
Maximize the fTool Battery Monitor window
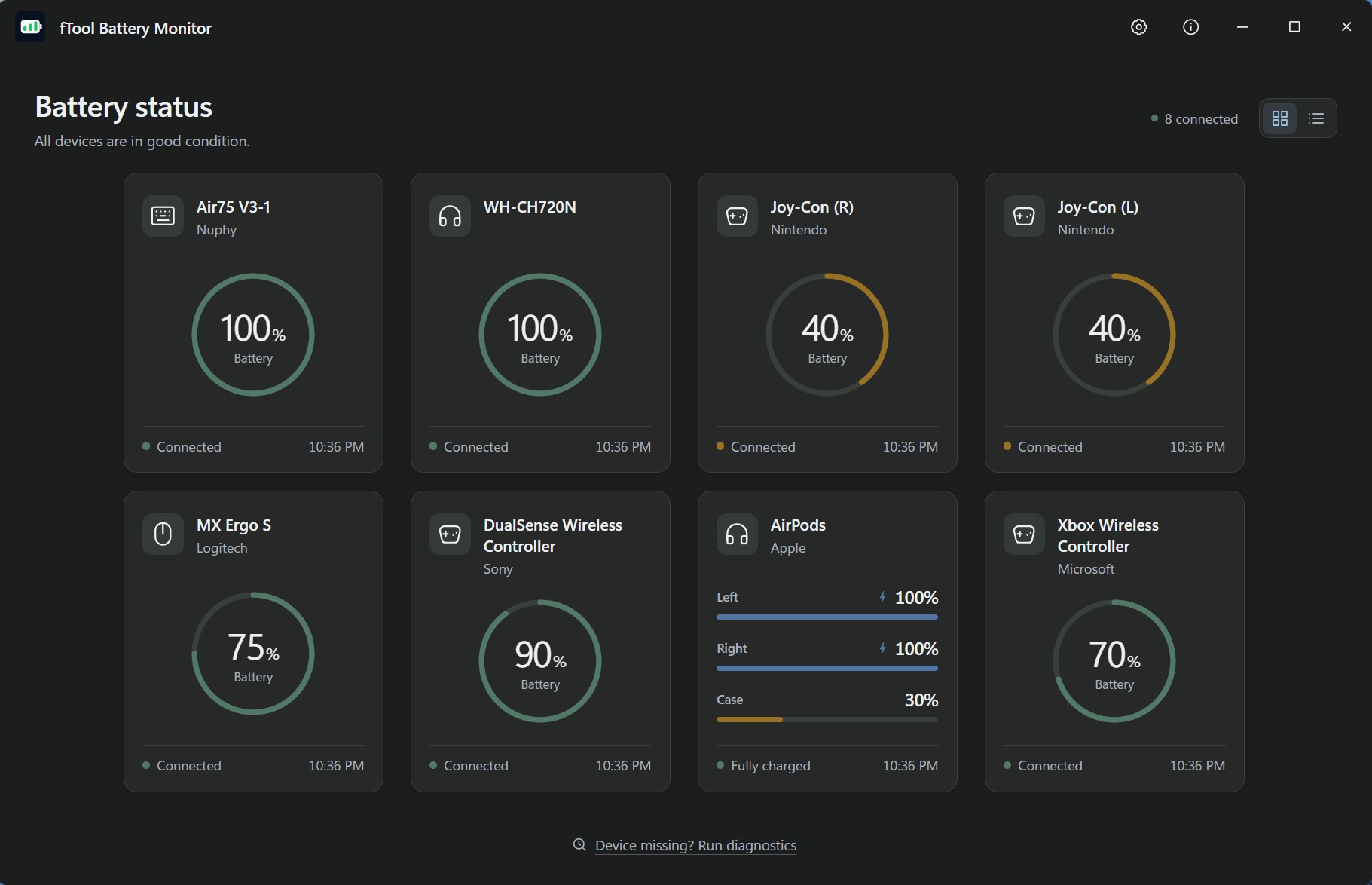click(x=1294, y=27)
